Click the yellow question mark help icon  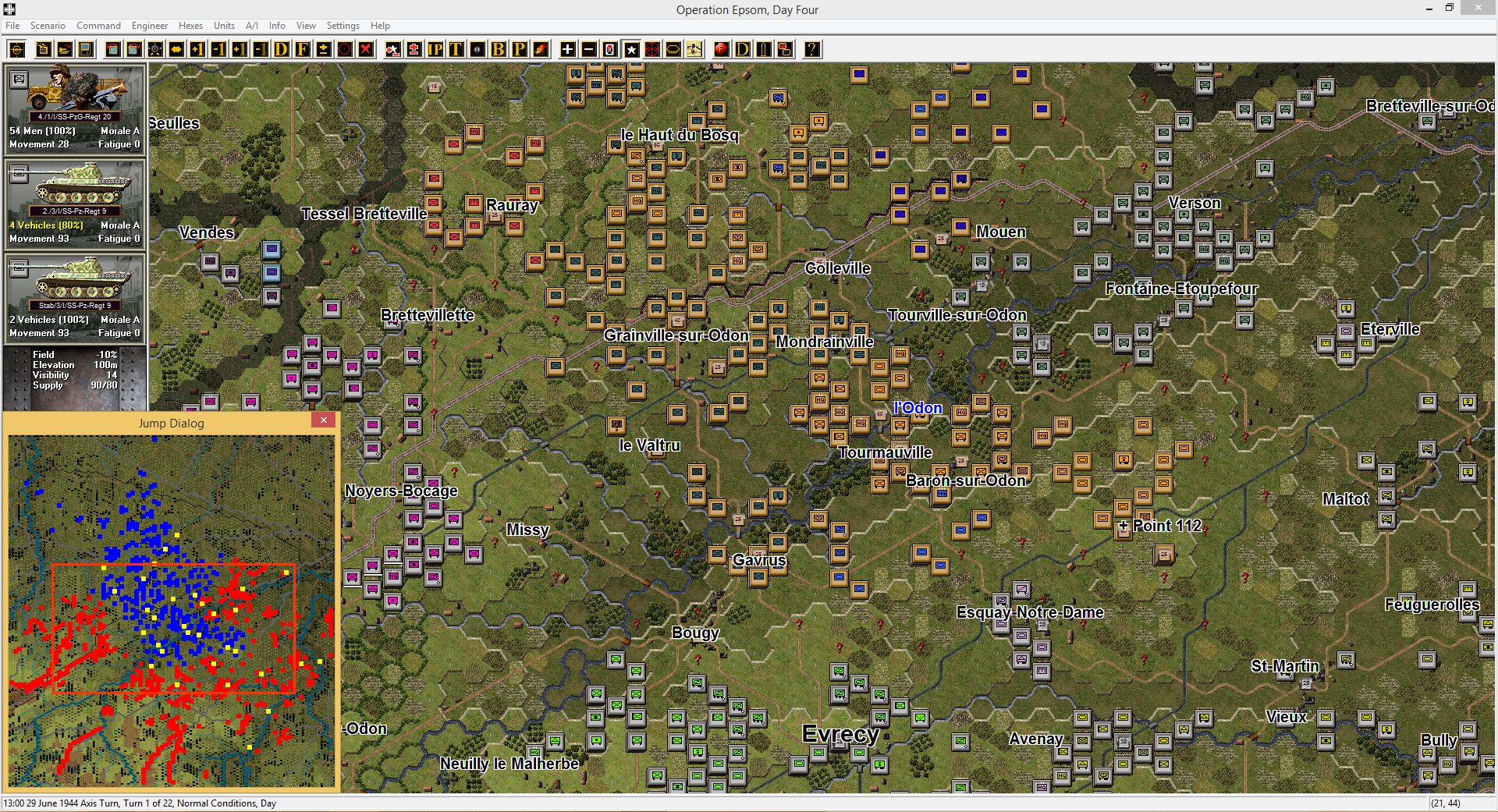pyautogui.click(x=812, y=50)
